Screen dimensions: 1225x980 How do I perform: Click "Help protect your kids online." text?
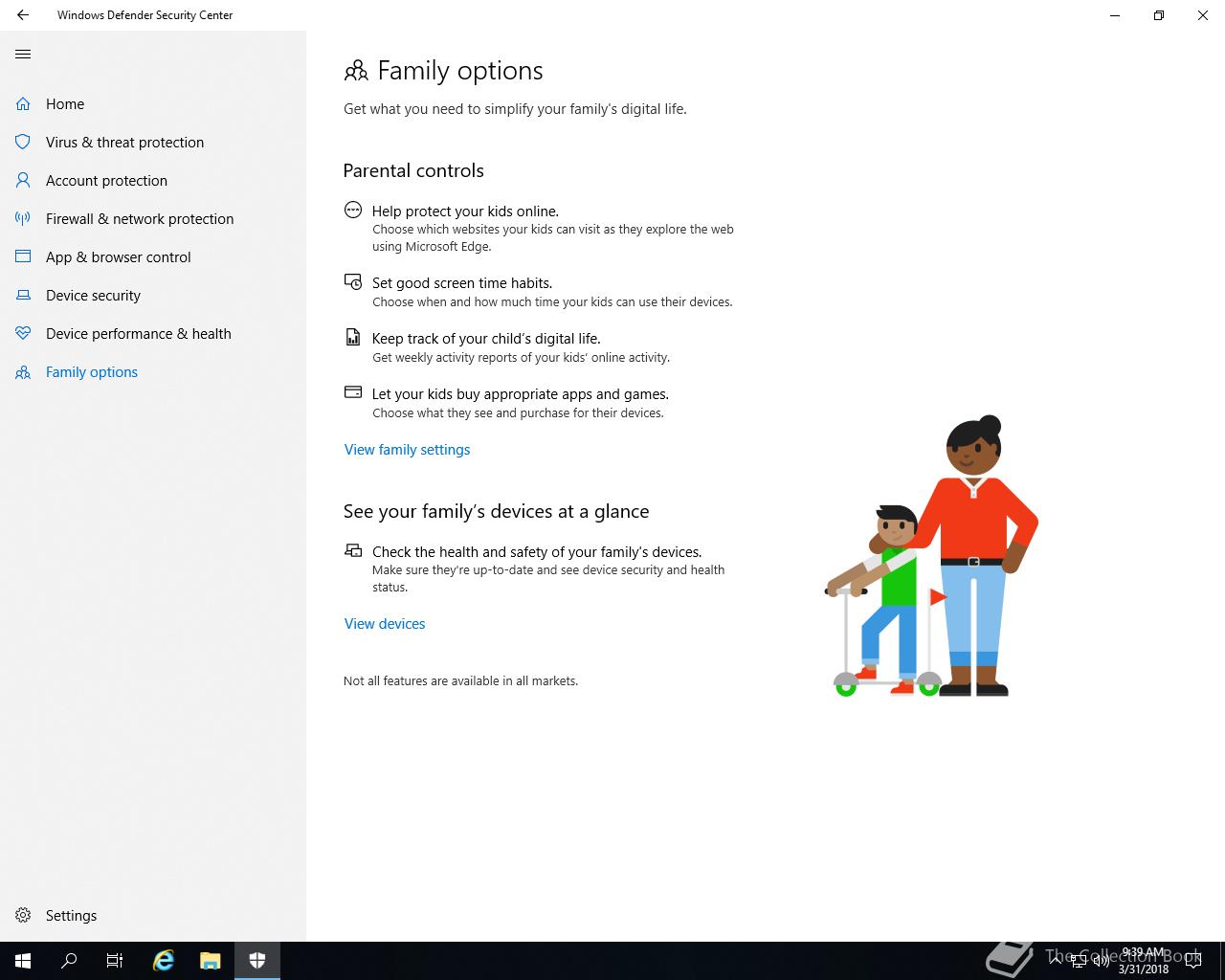(465, 211)
